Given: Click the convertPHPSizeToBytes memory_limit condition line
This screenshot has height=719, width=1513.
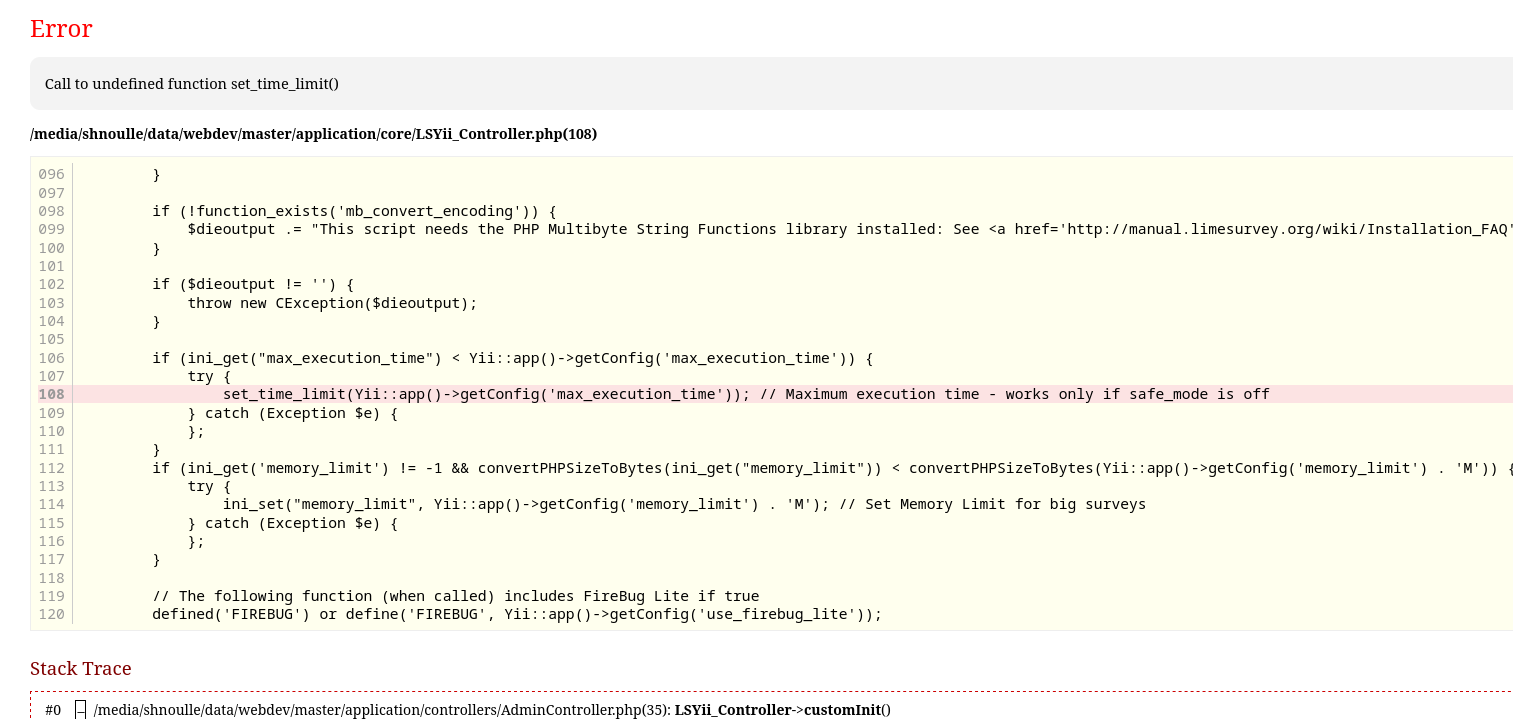Looking at the screenshot, I should pyautogui.click(x=832, y=468).
